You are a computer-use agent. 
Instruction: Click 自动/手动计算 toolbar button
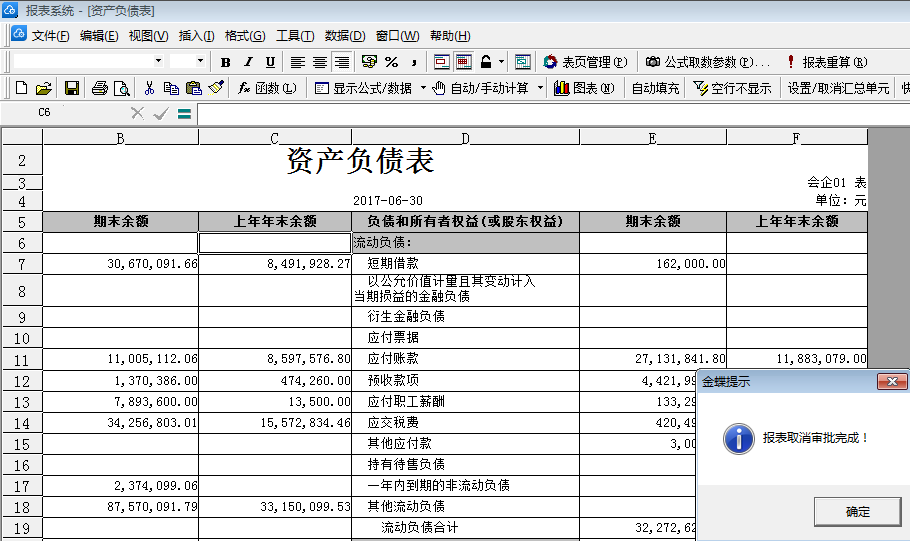tap(482, 88)
